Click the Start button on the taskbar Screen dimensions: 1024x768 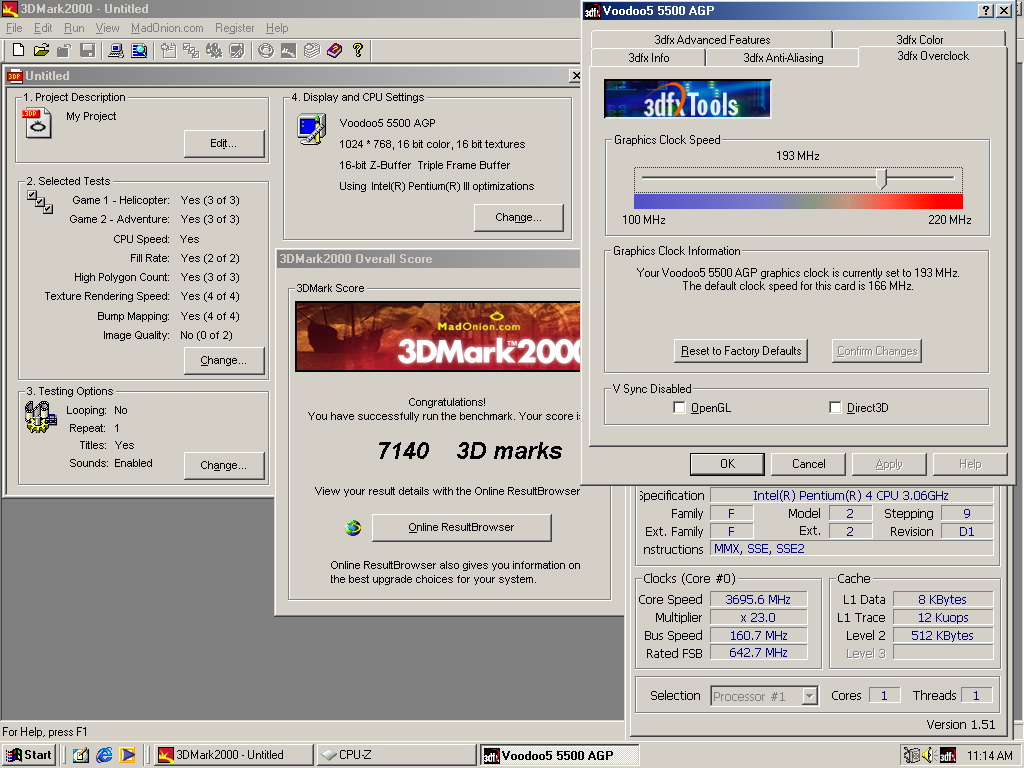click(x=28, y=755)
